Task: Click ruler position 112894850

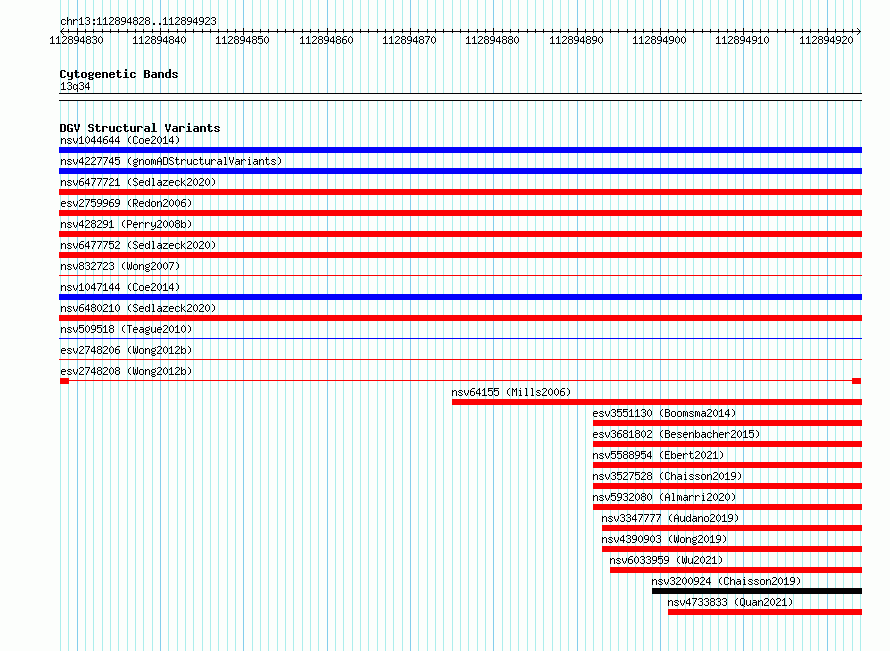Action: tap(242, 40)
